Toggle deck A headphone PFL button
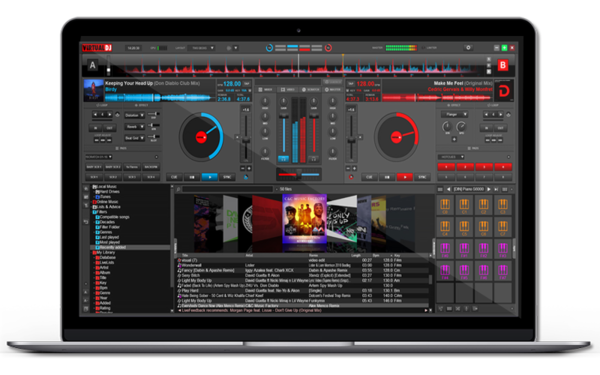 (x=283, y=158)
